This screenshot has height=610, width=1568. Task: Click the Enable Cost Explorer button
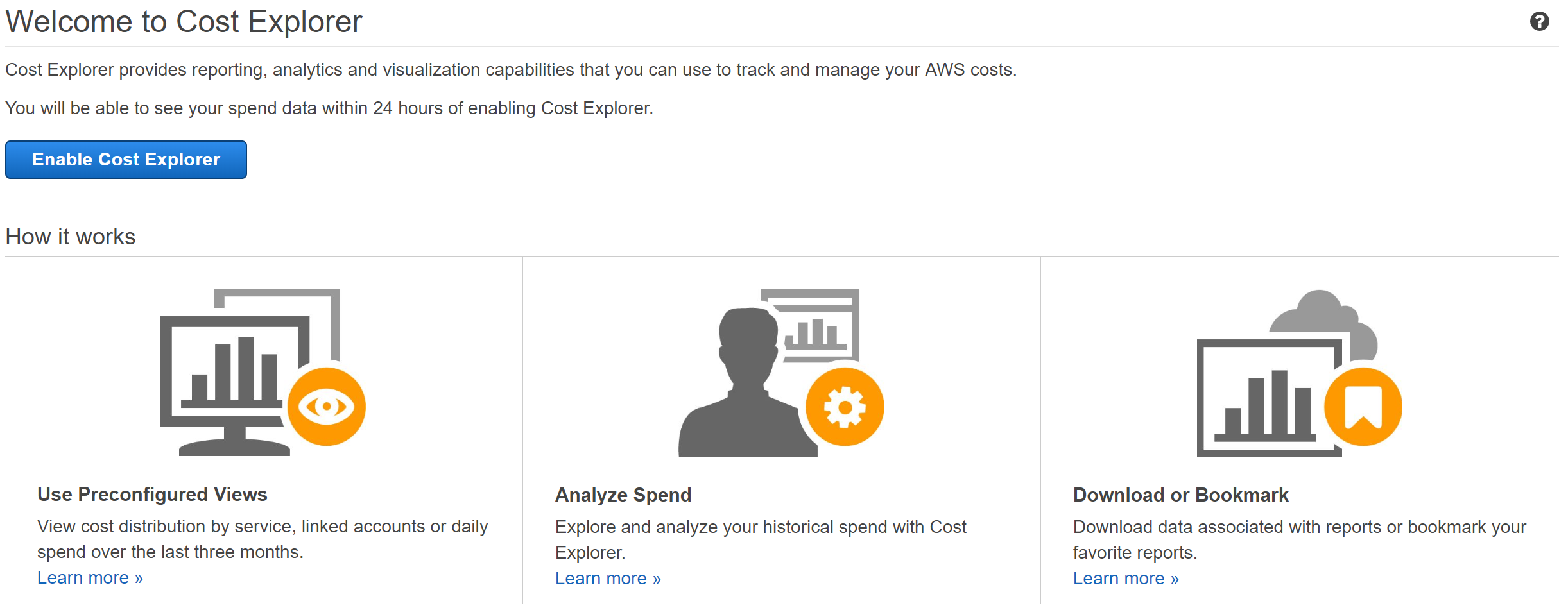point(126,160)
